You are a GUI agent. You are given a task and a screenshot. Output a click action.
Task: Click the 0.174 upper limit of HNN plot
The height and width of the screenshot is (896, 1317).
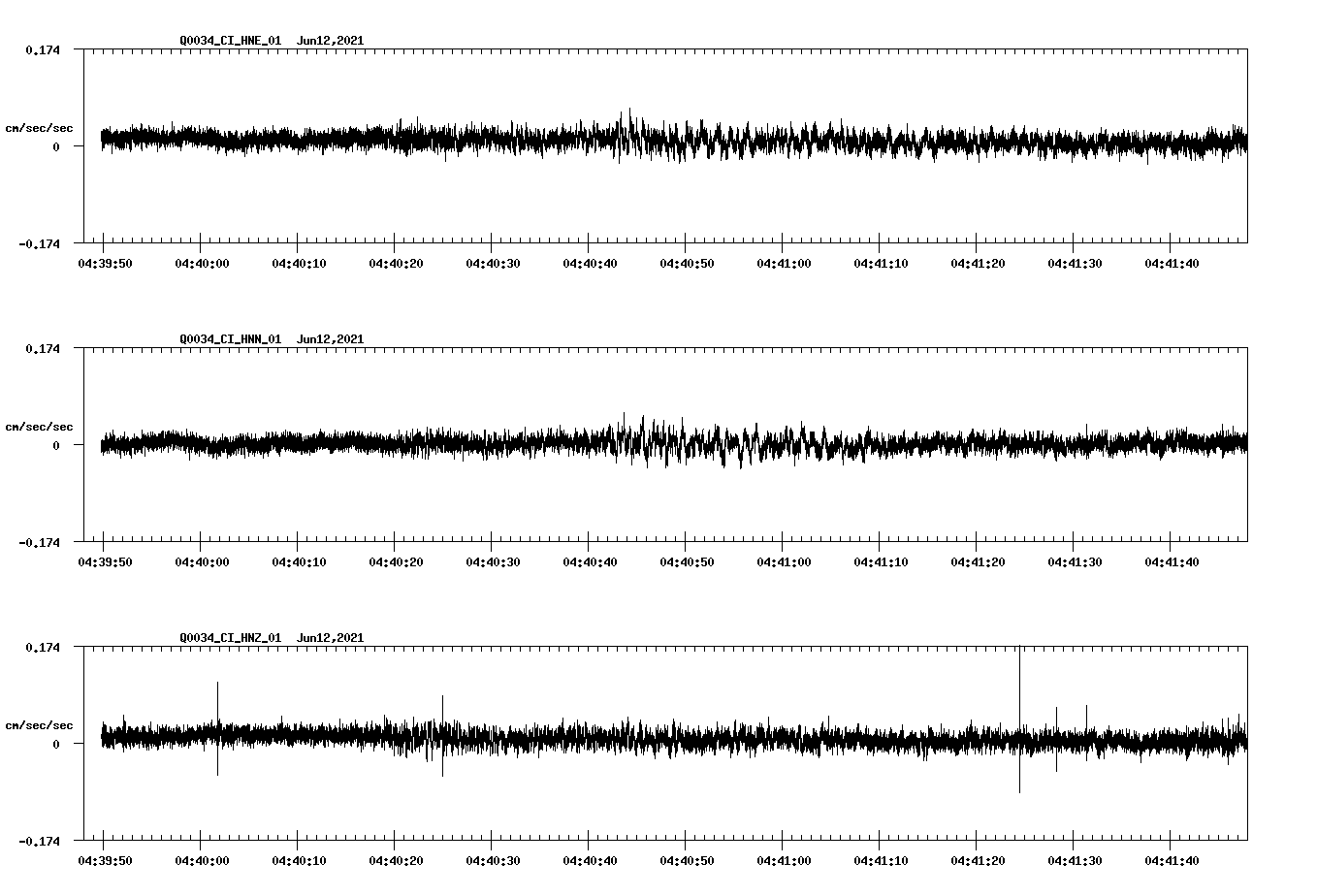pyautogui.click(x=43, y=348)
